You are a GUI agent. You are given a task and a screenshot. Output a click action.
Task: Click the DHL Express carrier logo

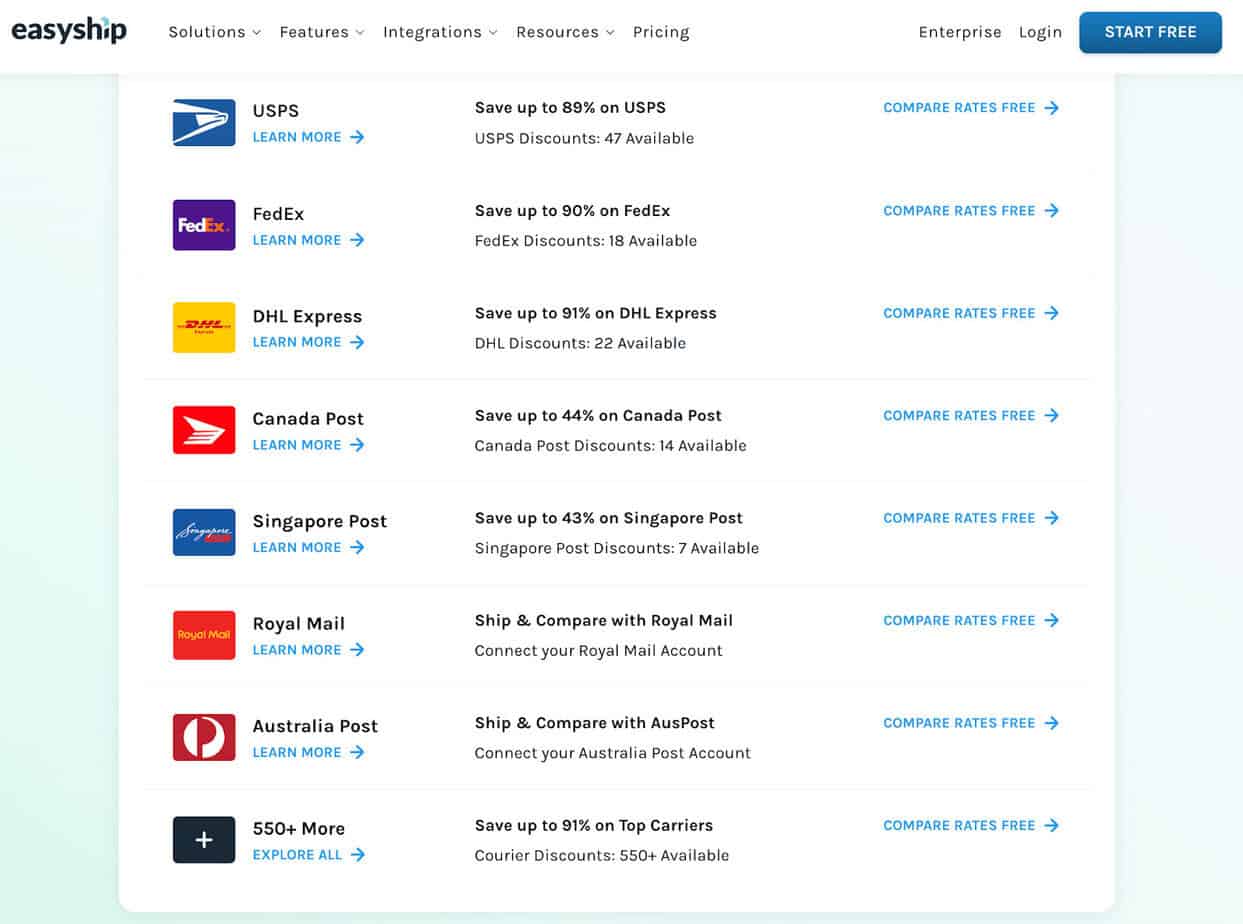click(203, 327)
